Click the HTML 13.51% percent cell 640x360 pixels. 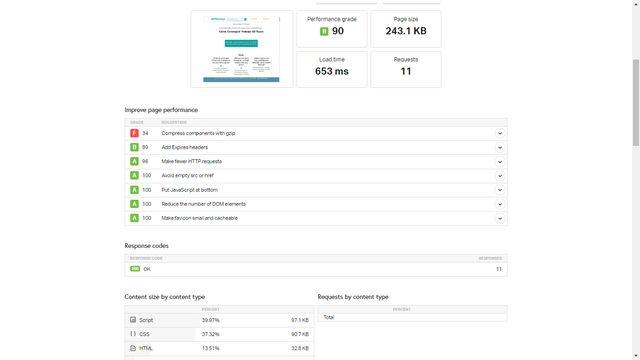[211, 348]
